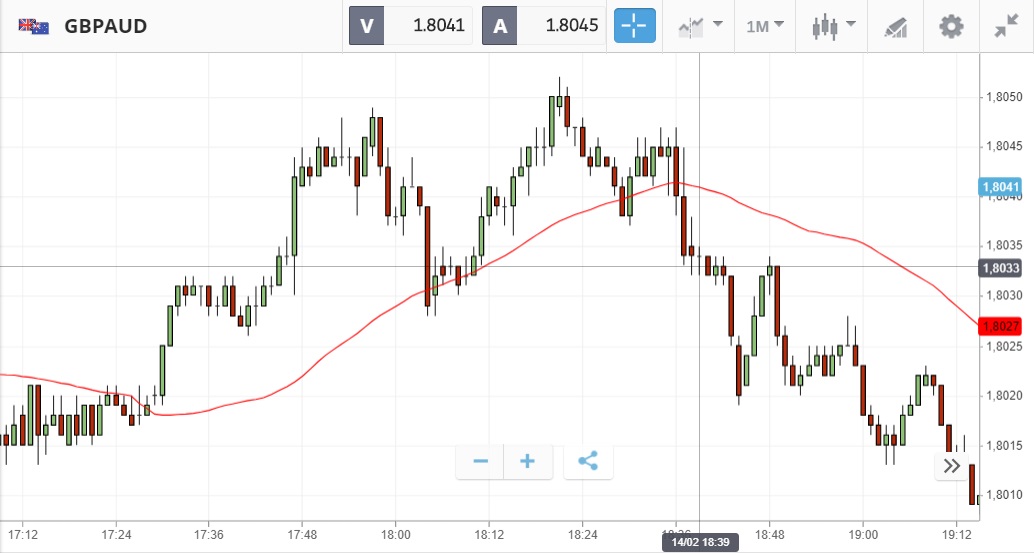Open the 1M timeframe dropdown

pos(765,26)
